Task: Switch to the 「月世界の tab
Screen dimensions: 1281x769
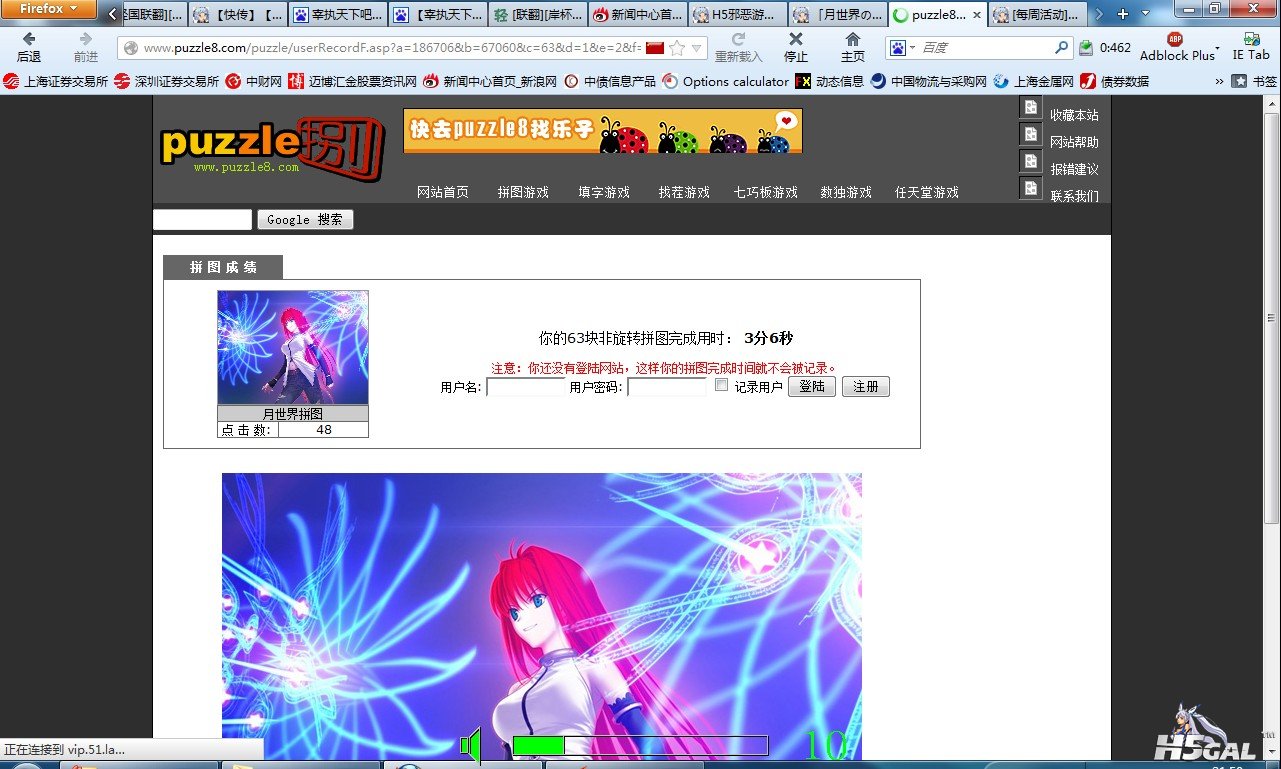Action: click(838, 15)
